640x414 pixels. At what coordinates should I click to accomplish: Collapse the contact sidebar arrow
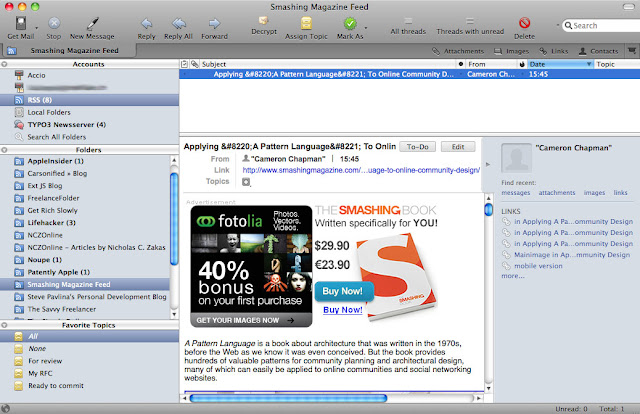pyautogui.click(x=488, y=165)
